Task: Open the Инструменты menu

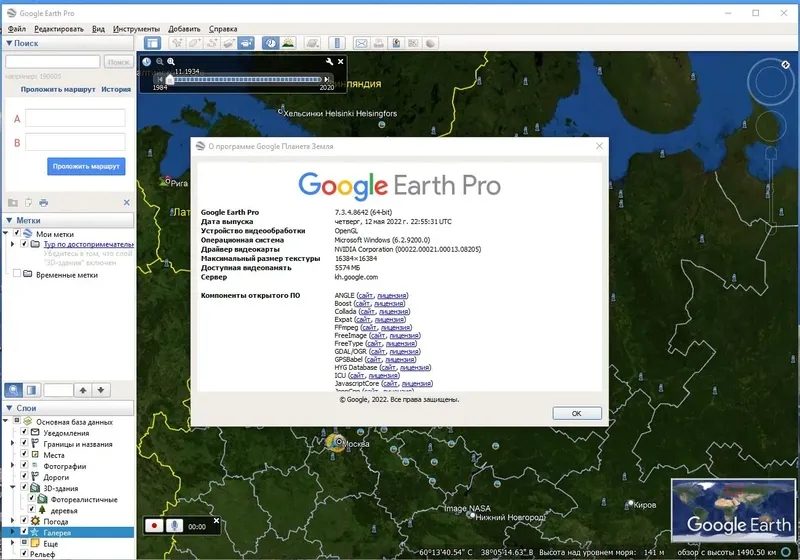Action: pos(136,29)
